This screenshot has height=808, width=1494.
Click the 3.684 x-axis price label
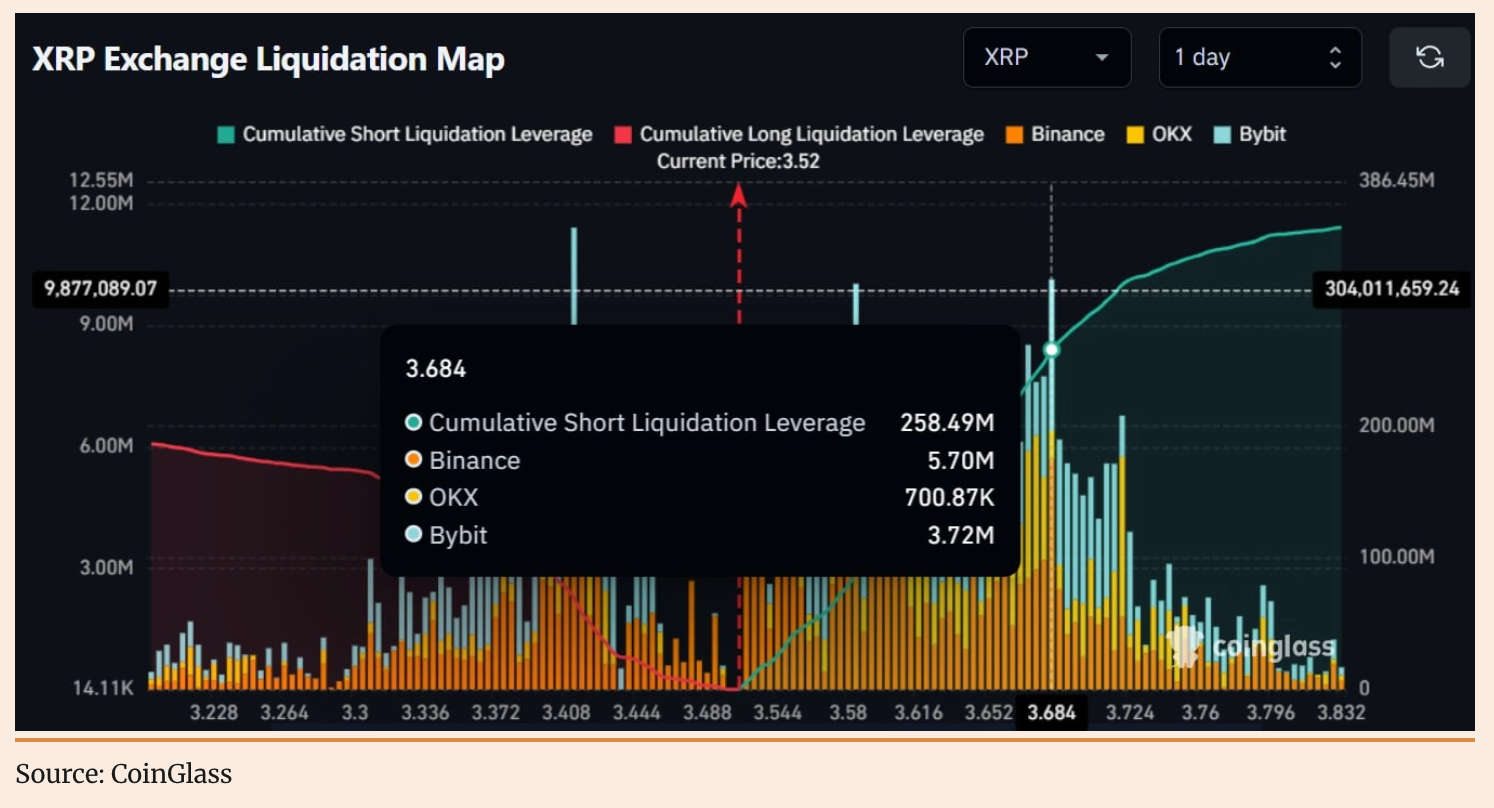pyautogui.click(x=1051, y=713)
